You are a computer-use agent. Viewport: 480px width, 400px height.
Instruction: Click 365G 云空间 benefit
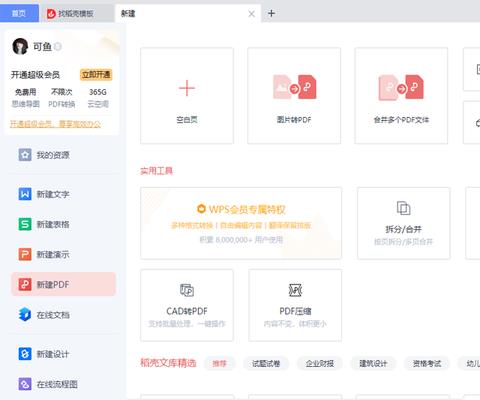[x=98, y=98]
